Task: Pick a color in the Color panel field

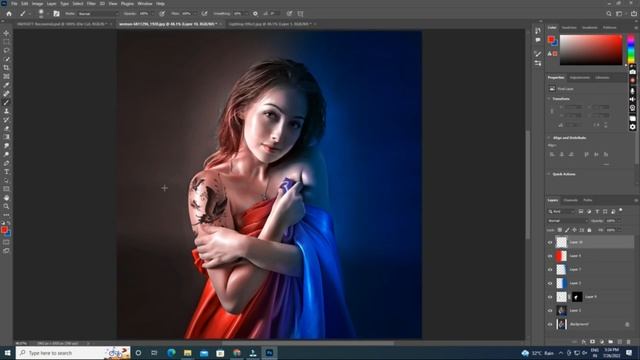Action: tap(591, 50)
